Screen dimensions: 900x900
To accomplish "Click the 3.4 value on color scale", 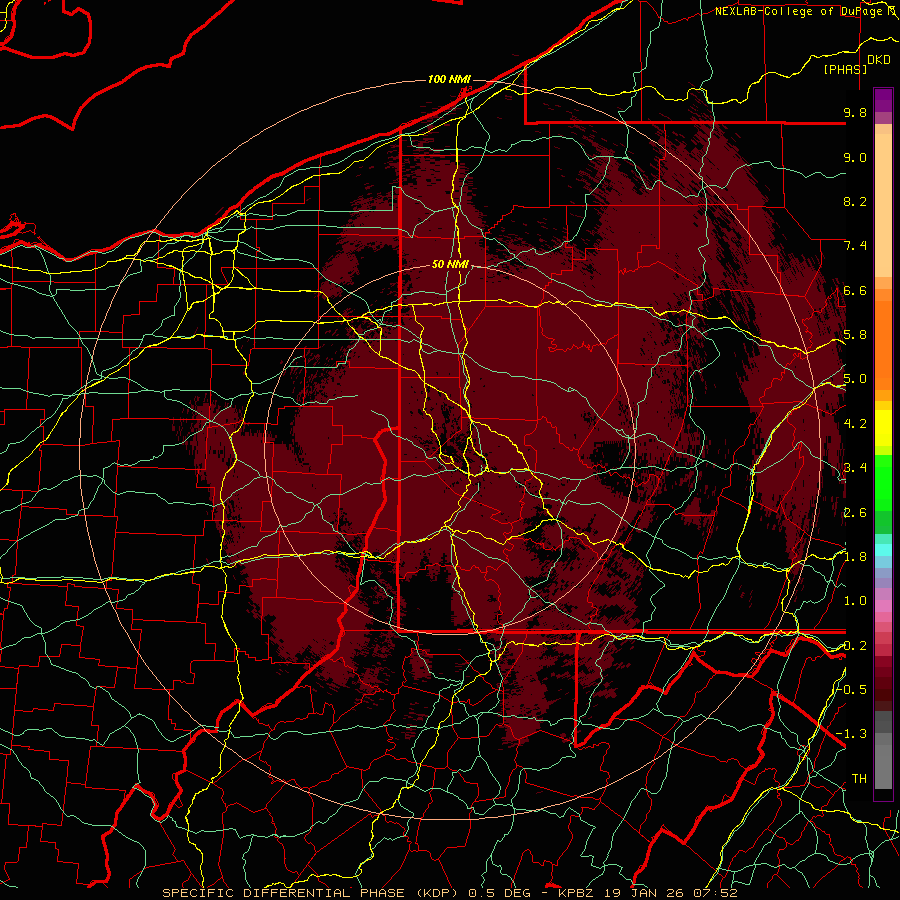I will tap(855, 468).
